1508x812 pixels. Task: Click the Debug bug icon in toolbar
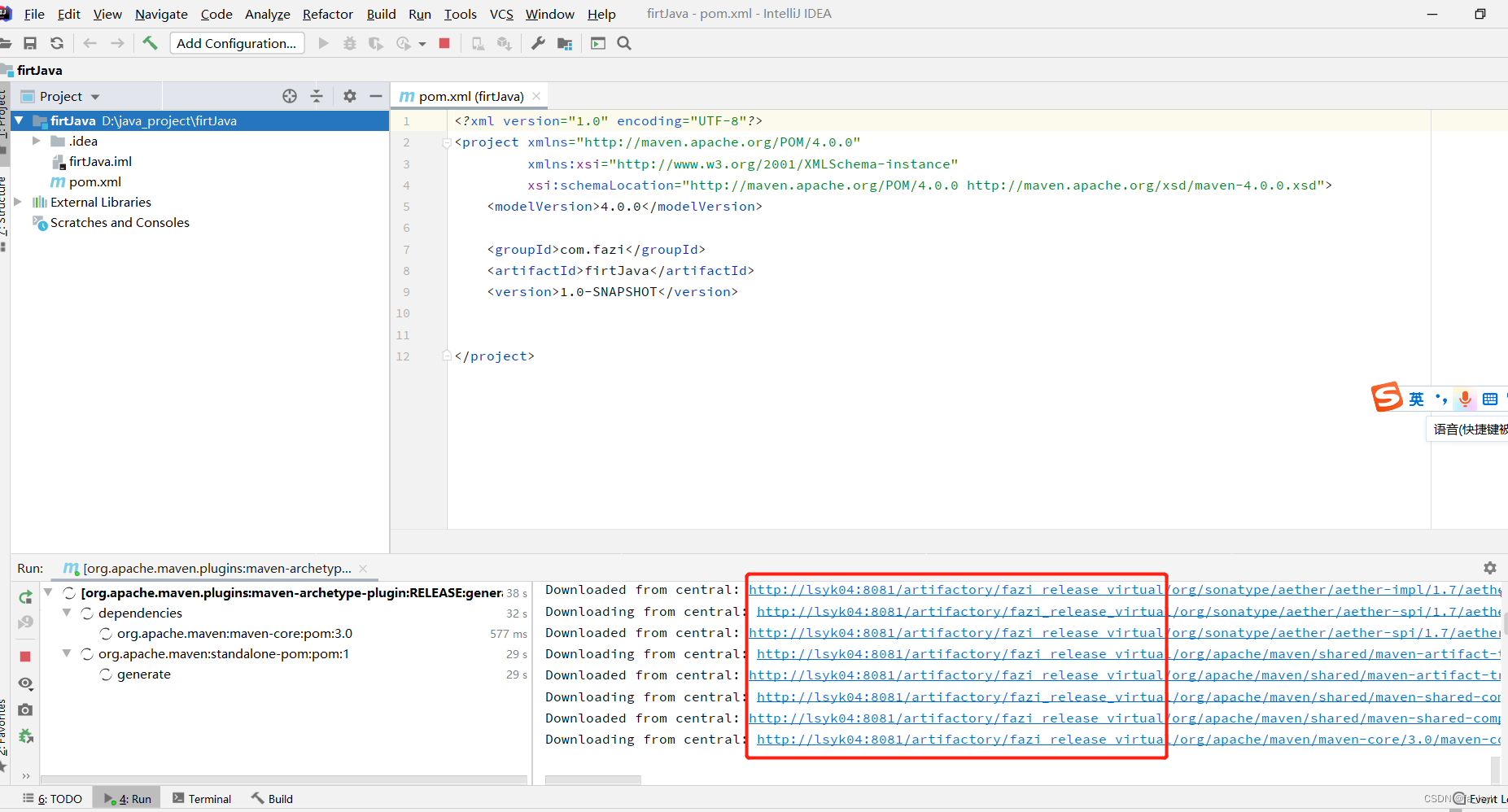[x=350, y=43]
